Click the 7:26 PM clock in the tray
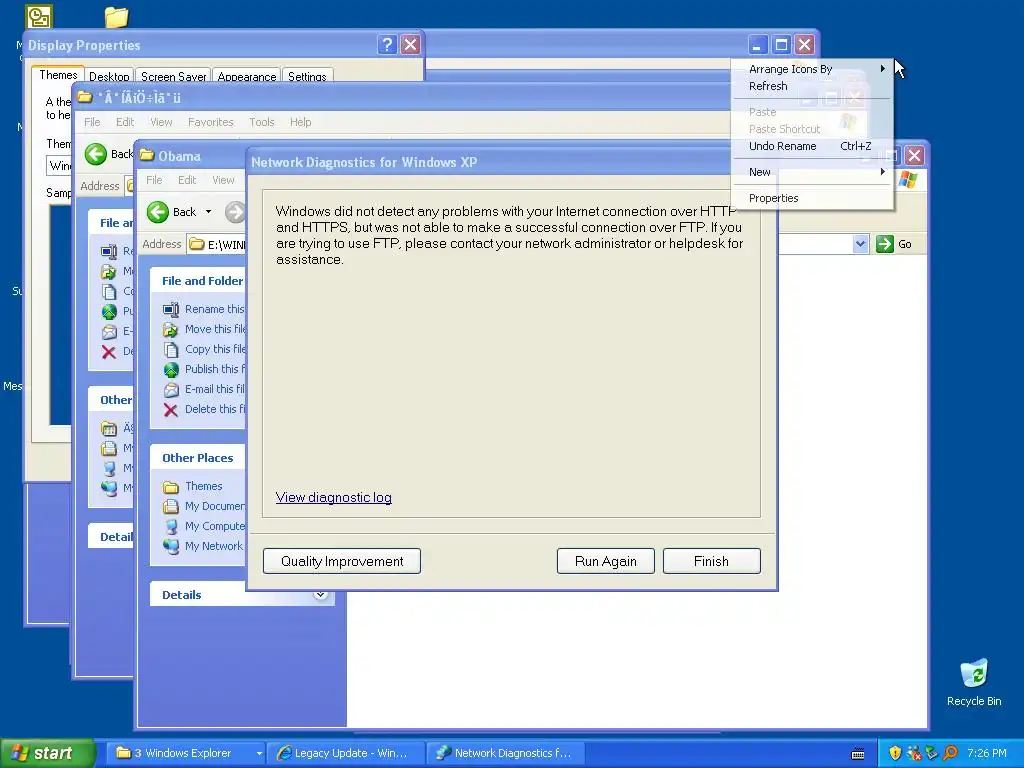The width and height of the screenshot is (1024, 768). click(x=987, y=753)
